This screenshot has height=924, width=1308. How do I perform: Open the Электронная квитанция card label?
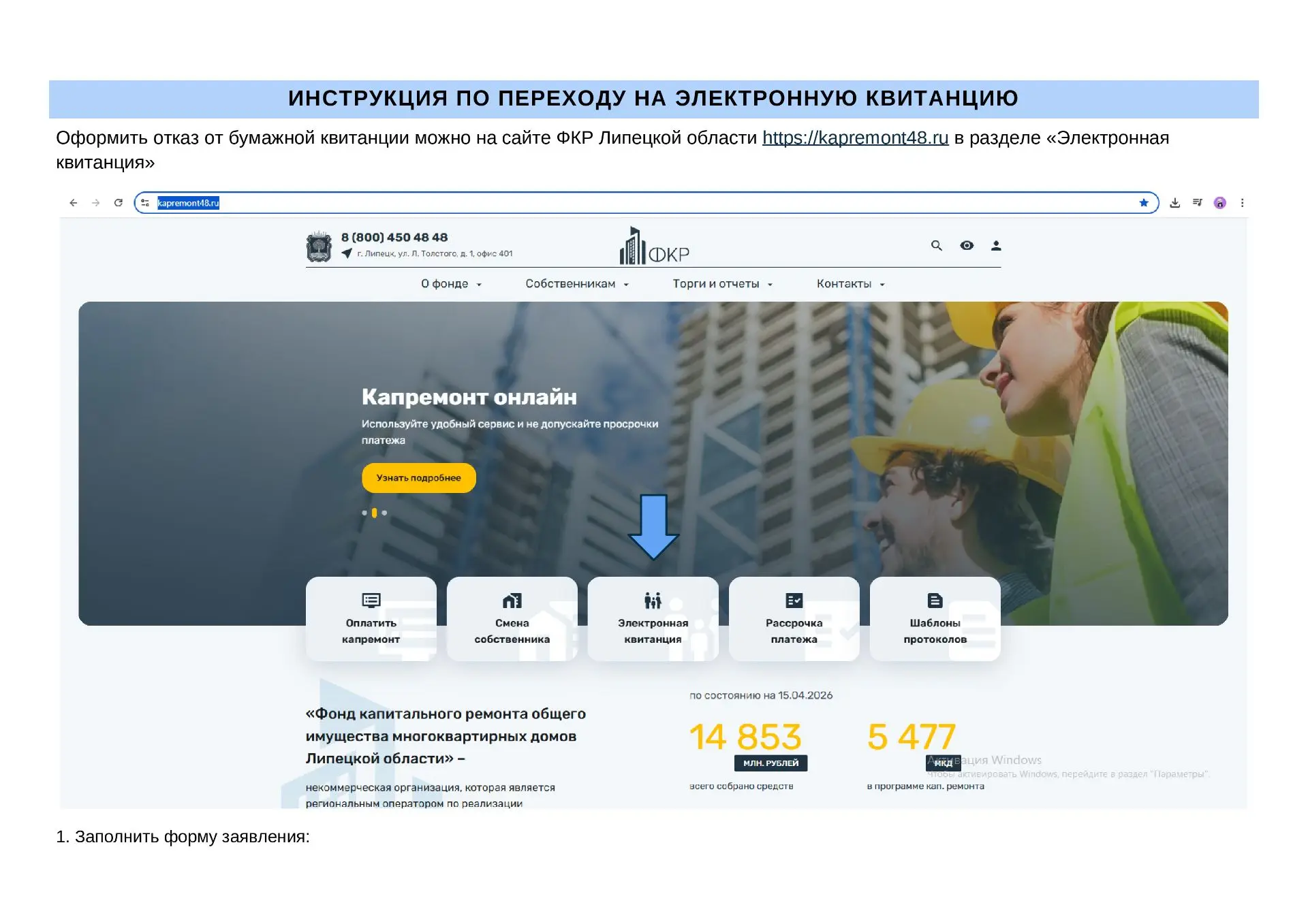[x=653, y=631]
